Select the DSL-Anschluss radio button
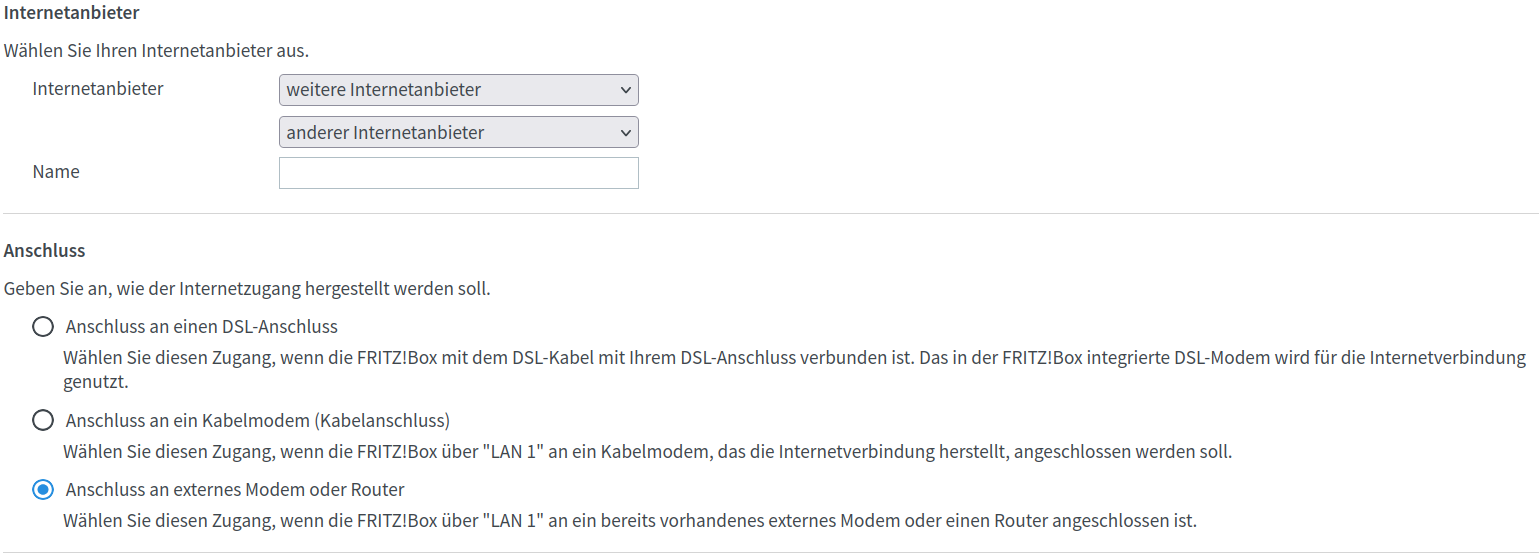The width and height of the screenshot is (1539, 556). (x=43, y=327)
